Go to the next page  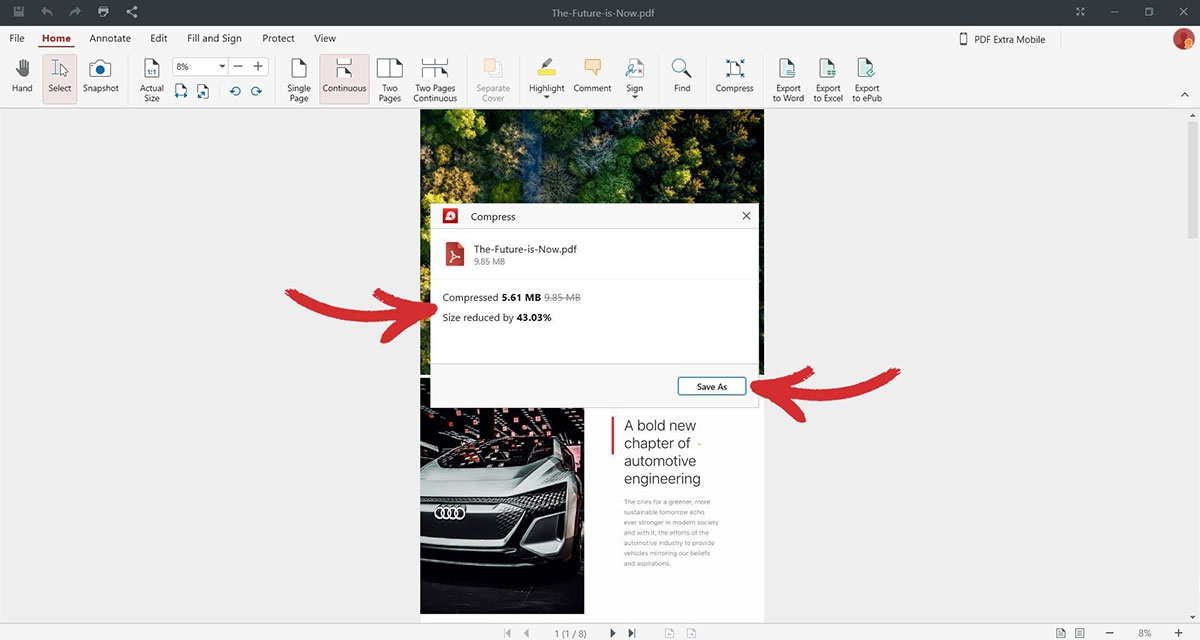[613, 633]
